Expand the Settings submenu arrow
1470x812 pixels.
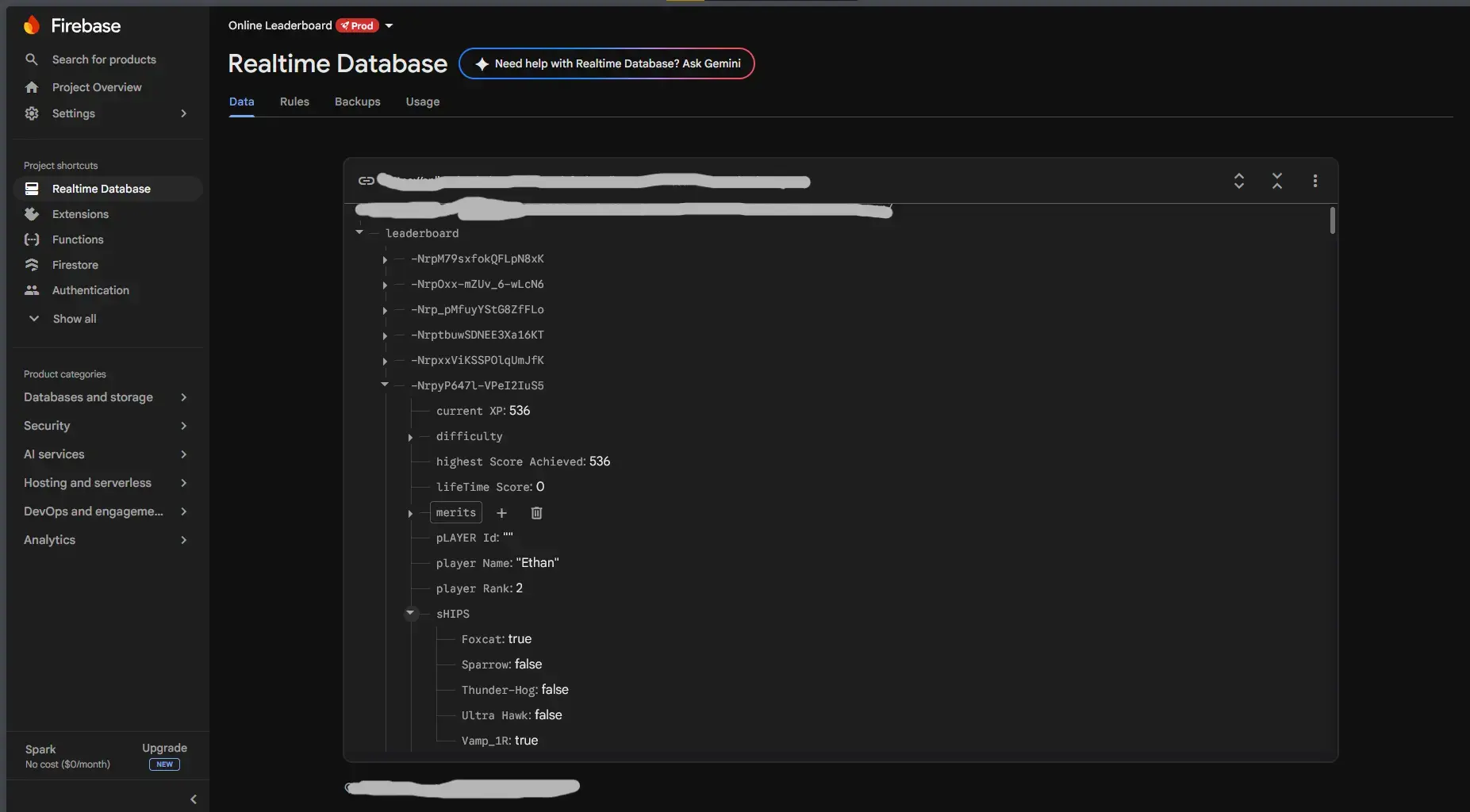pyautogui.click(x=184, y=113)
